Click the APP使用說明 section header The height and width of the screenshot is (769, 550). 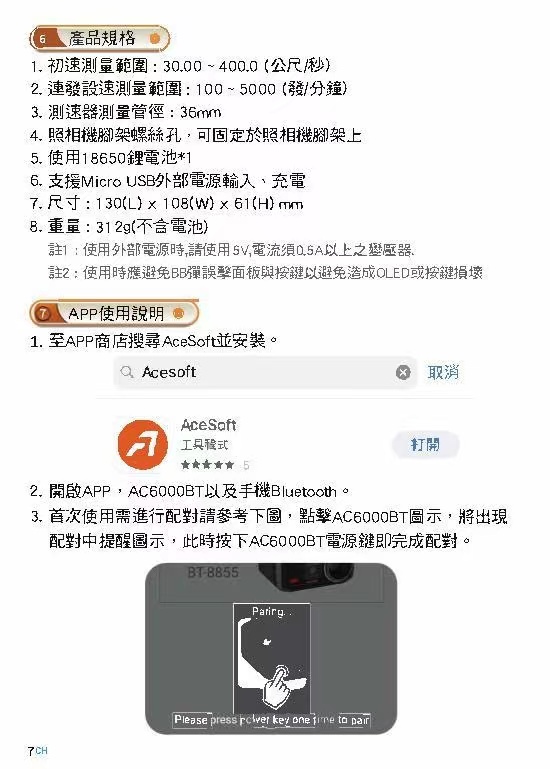[x=114, y=313]
